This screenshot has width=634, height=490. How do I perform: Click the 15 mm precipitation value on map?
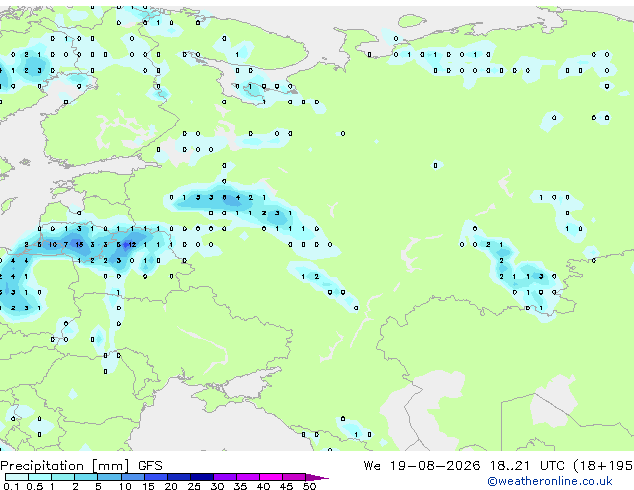[79, 245]
